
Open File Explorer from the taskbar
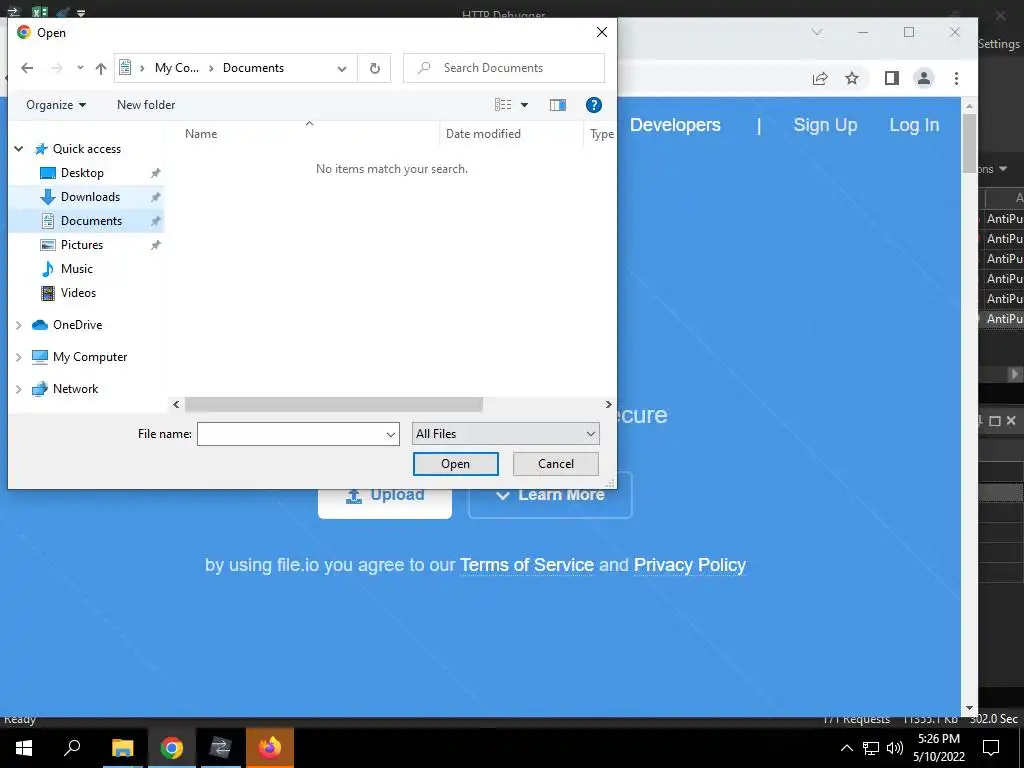[x=122, y=748]
